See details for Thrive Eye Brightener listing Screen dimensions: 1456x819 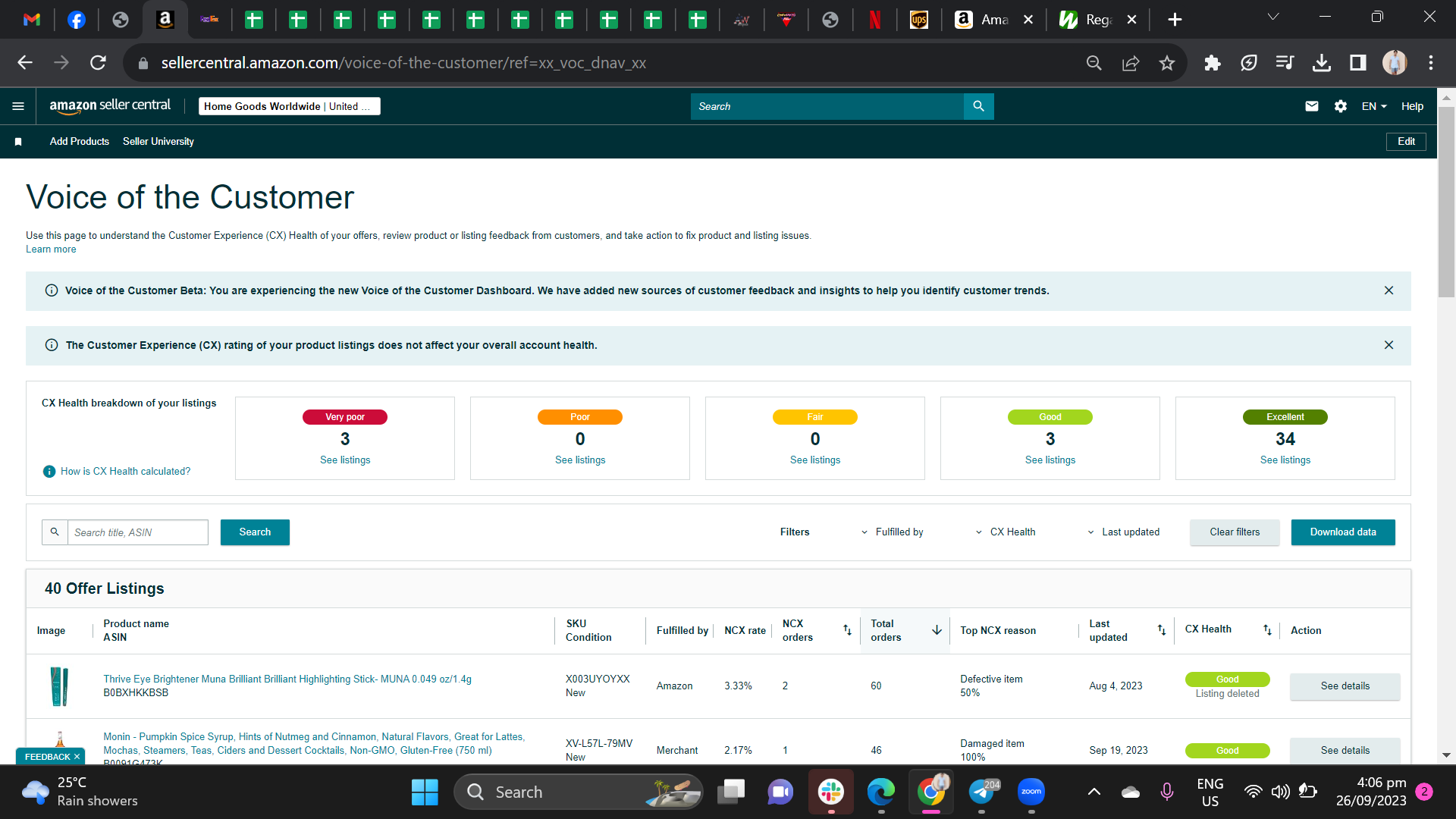pyautogui.click(x=1345, y=686)
